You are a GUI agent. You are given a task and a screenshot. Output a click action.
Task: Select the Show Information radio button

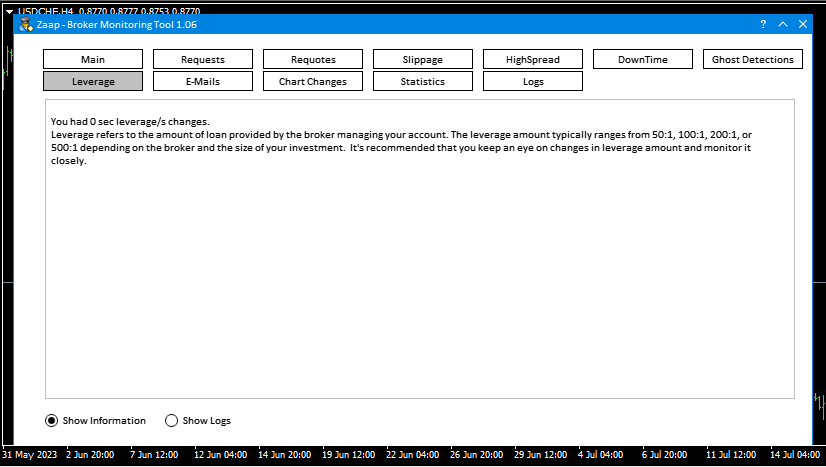coord(52,421)
